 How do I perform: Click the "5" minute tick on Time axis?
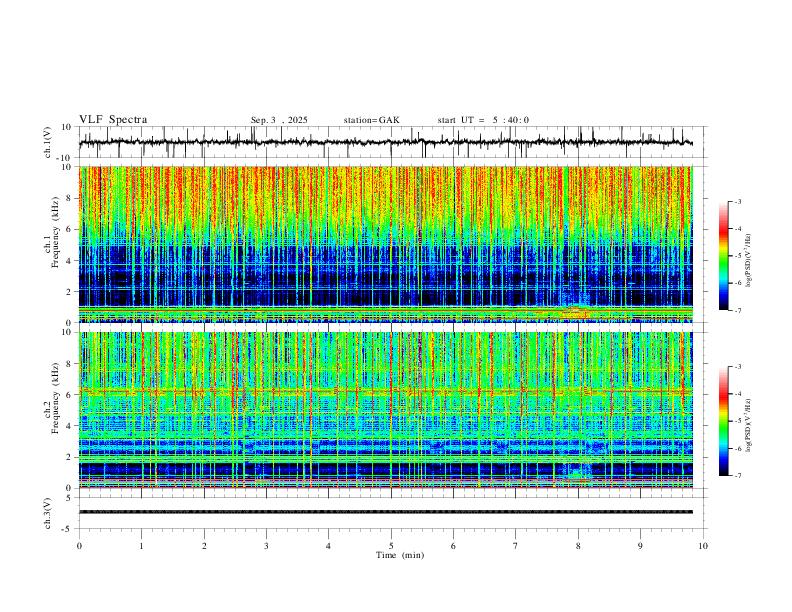pyautogui.click(x=391, y=546)
